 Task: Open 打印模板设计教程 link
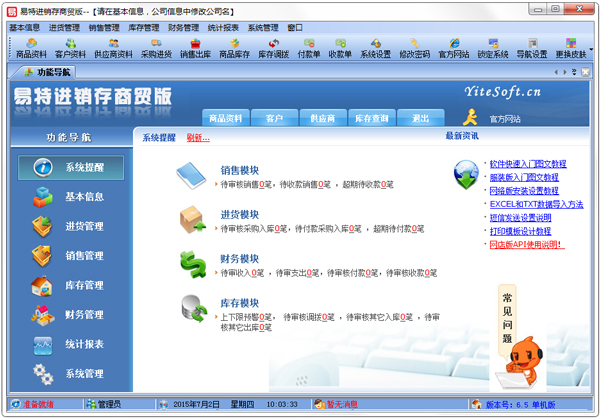click(520, 231)
